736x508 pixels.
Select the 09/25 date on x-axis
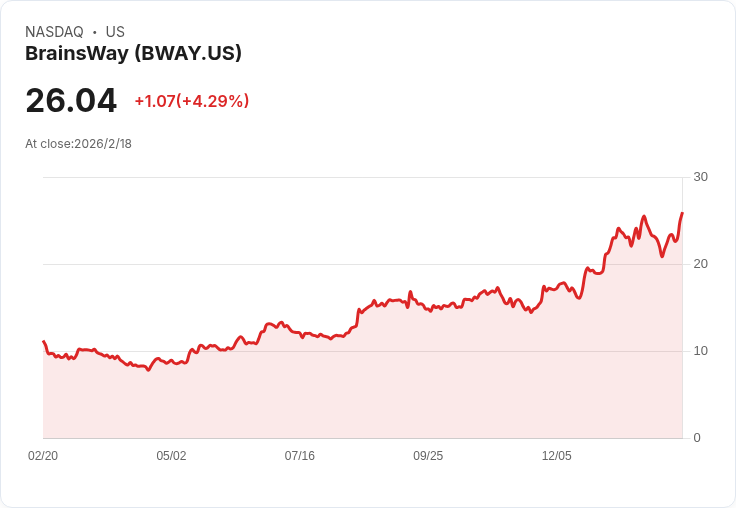pos(428,455)
